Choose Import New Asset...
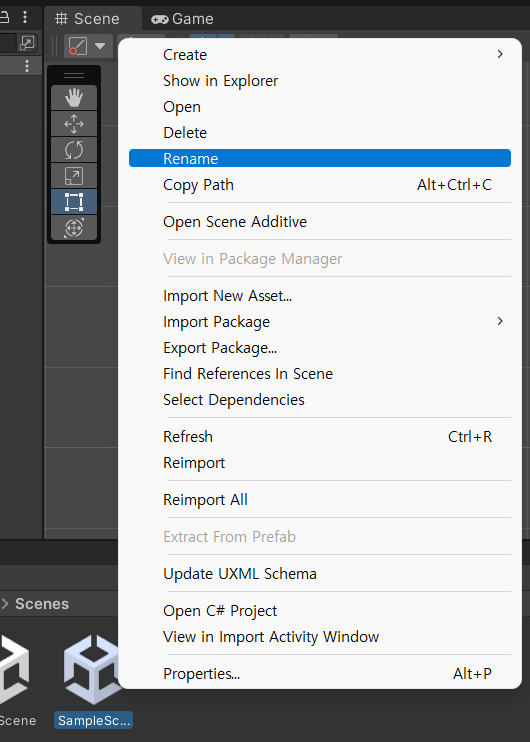530x742 pixels. [x=320, y=296]
